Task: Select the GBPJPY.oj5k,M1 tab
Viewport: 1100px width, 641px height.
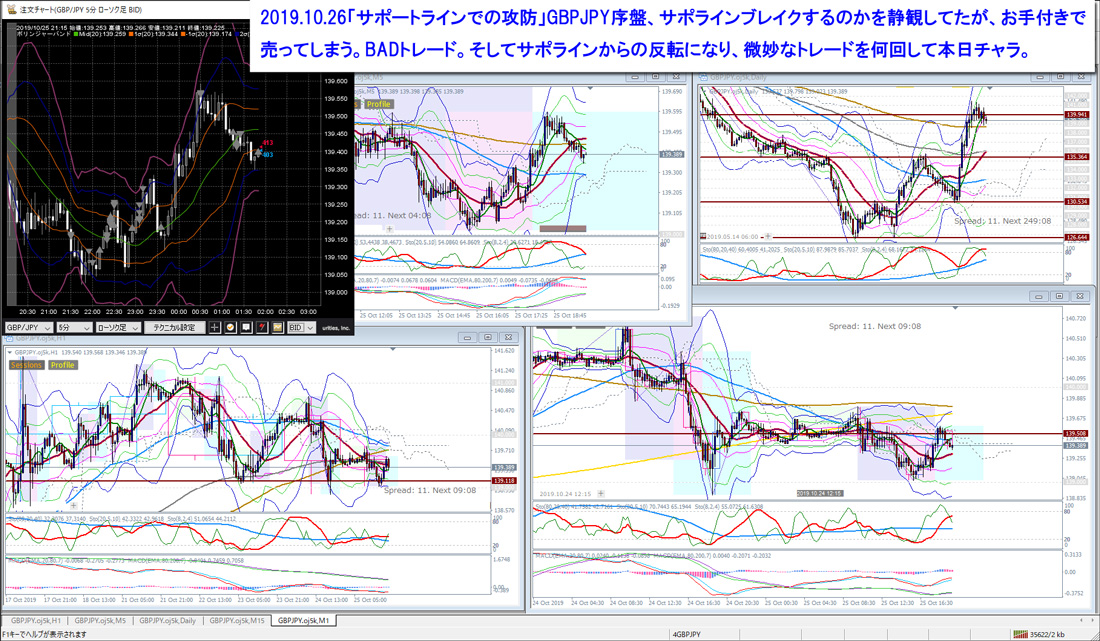Action: pos(303,620)
